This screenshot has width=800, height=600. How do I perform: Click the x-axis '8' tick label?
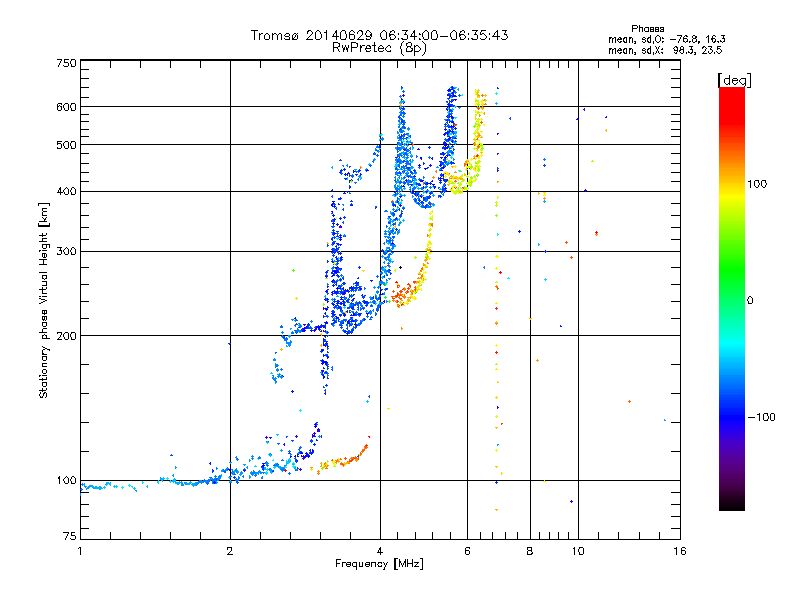coord(530,551)
